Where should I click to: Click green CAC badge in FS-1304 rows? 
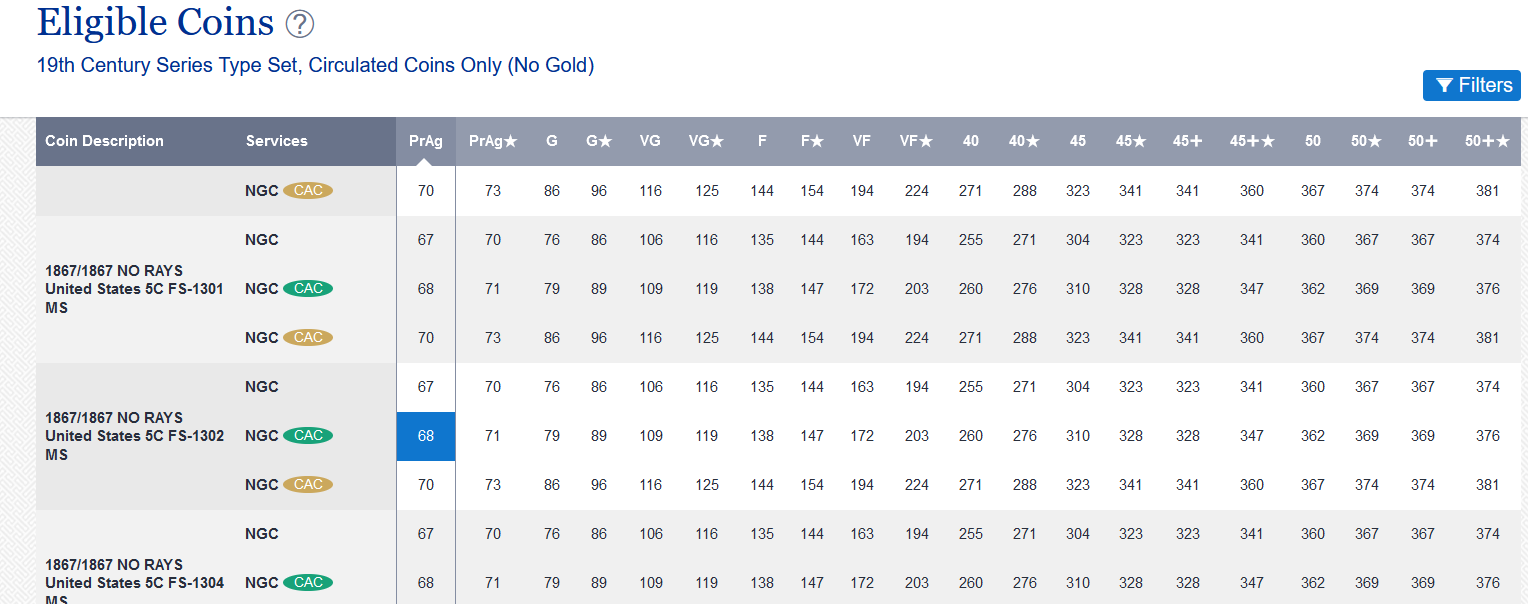click(308, 583)
